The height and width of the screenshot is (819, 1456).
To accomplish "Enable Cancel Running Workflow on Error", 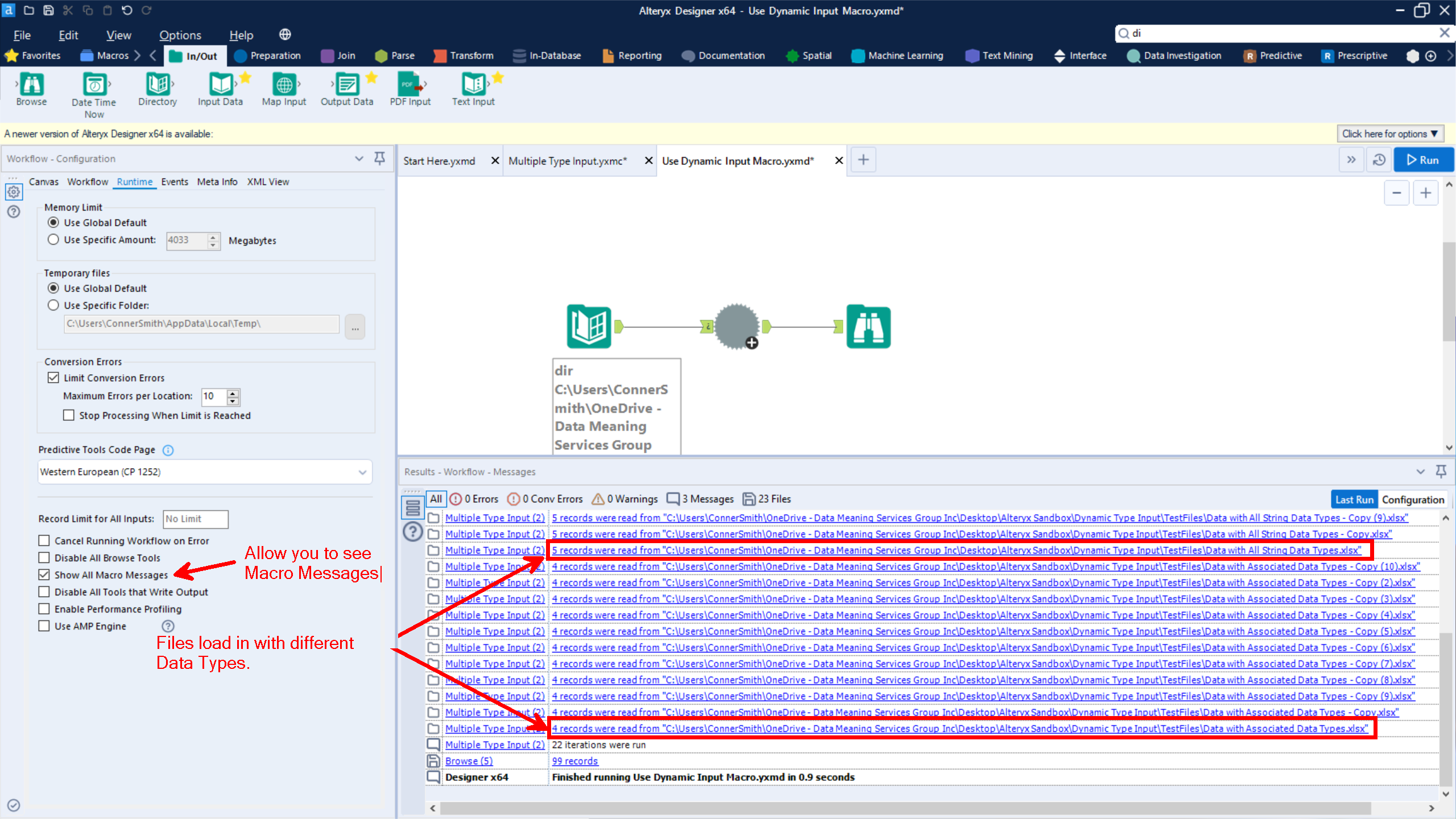I will click(44, 540).
